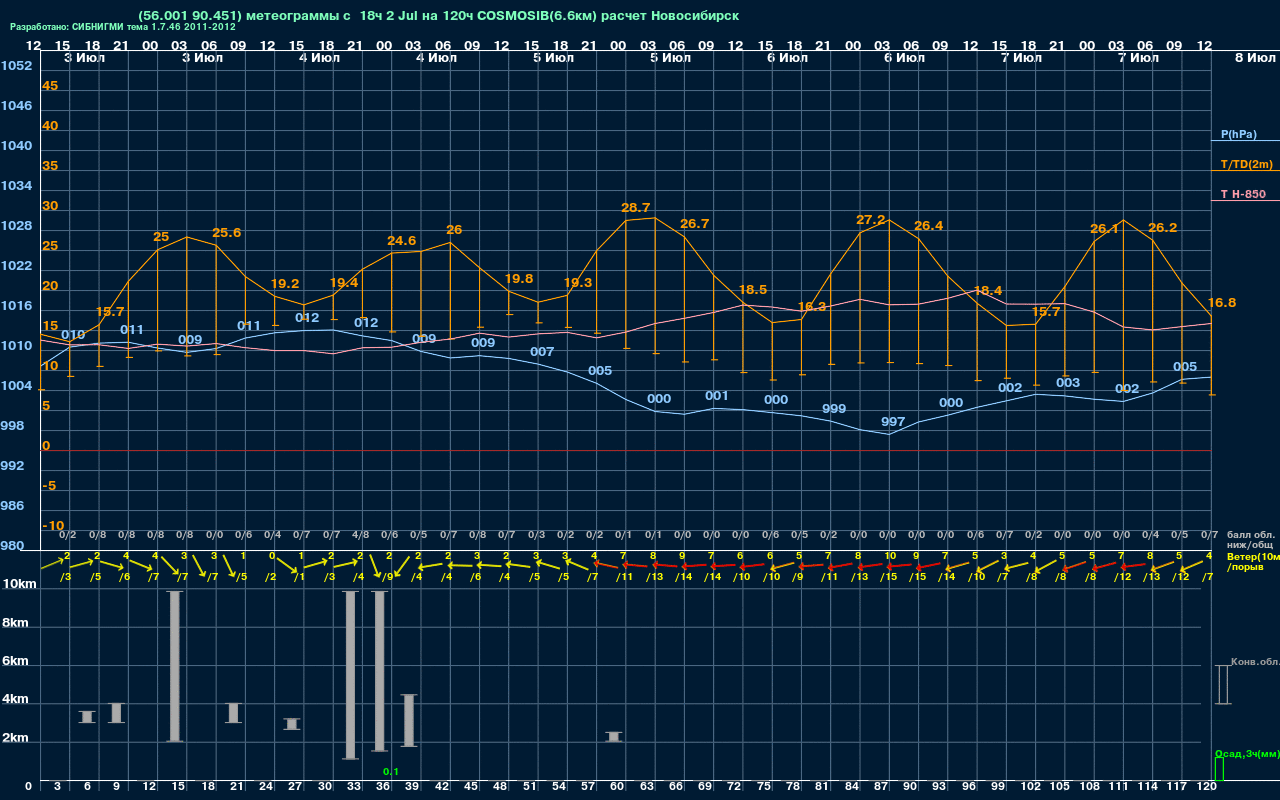Click the 18.5 temperature label
The image size is (1280, 800).
pos(752,290)
